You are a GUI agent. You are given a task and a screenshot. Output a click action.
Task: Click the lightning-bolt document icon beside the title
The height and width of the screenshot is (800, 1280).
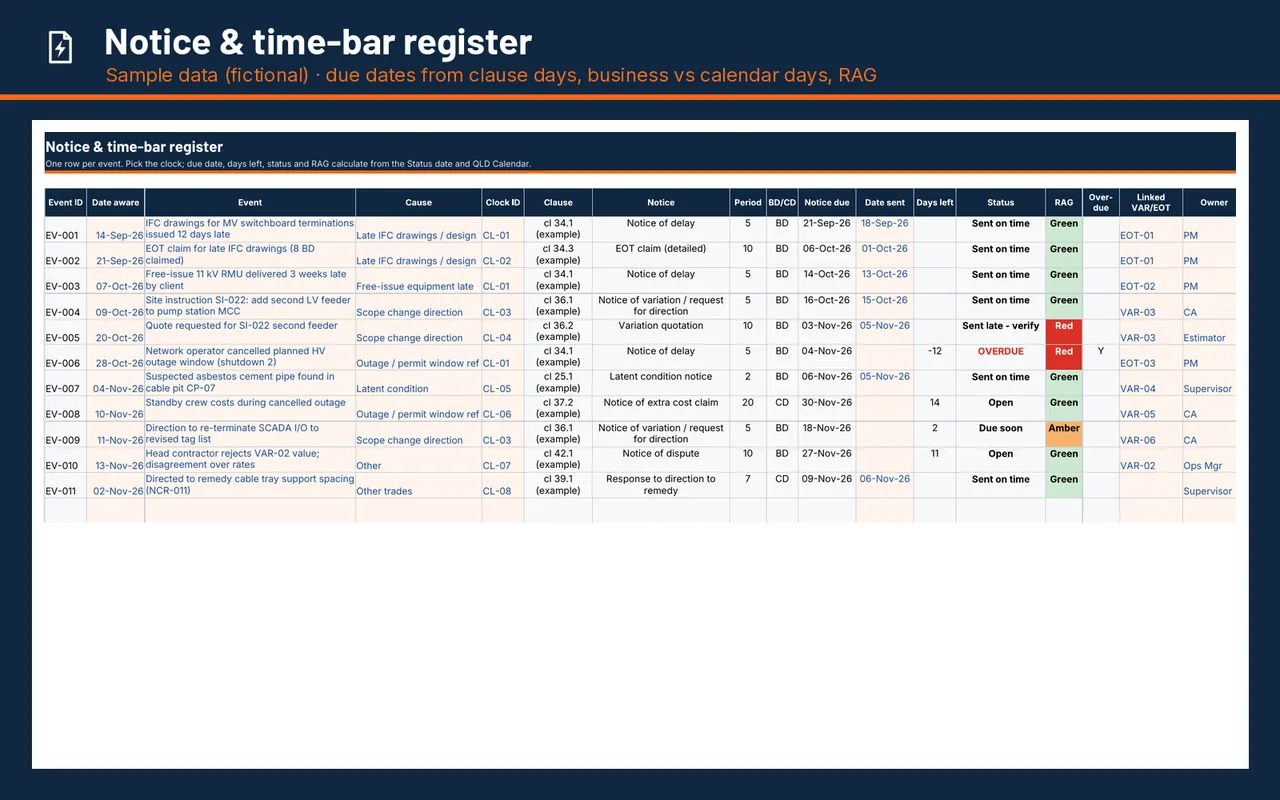click(x=61, y=47)
